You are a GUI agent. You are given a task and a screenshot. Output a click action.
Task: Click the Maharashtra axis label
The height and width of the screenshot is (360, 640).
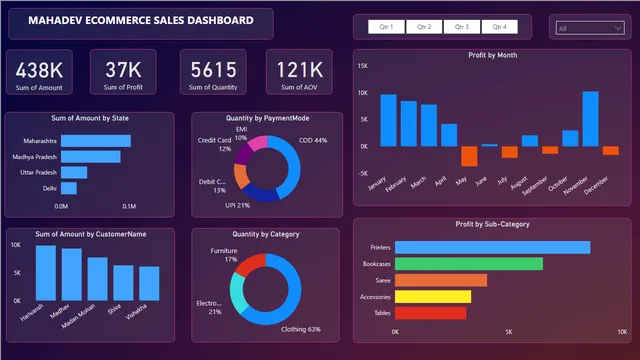tap(40, 141)
